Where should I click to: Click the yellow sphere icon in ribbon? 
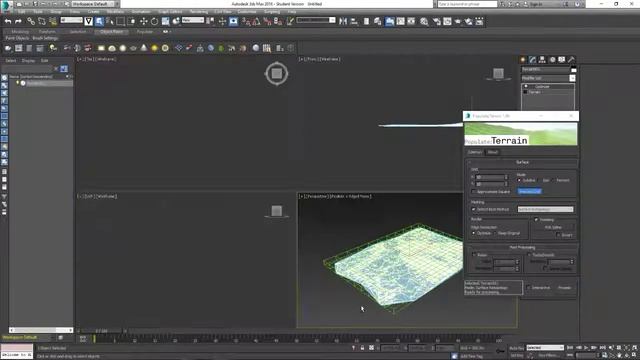[x=154, y=48]
